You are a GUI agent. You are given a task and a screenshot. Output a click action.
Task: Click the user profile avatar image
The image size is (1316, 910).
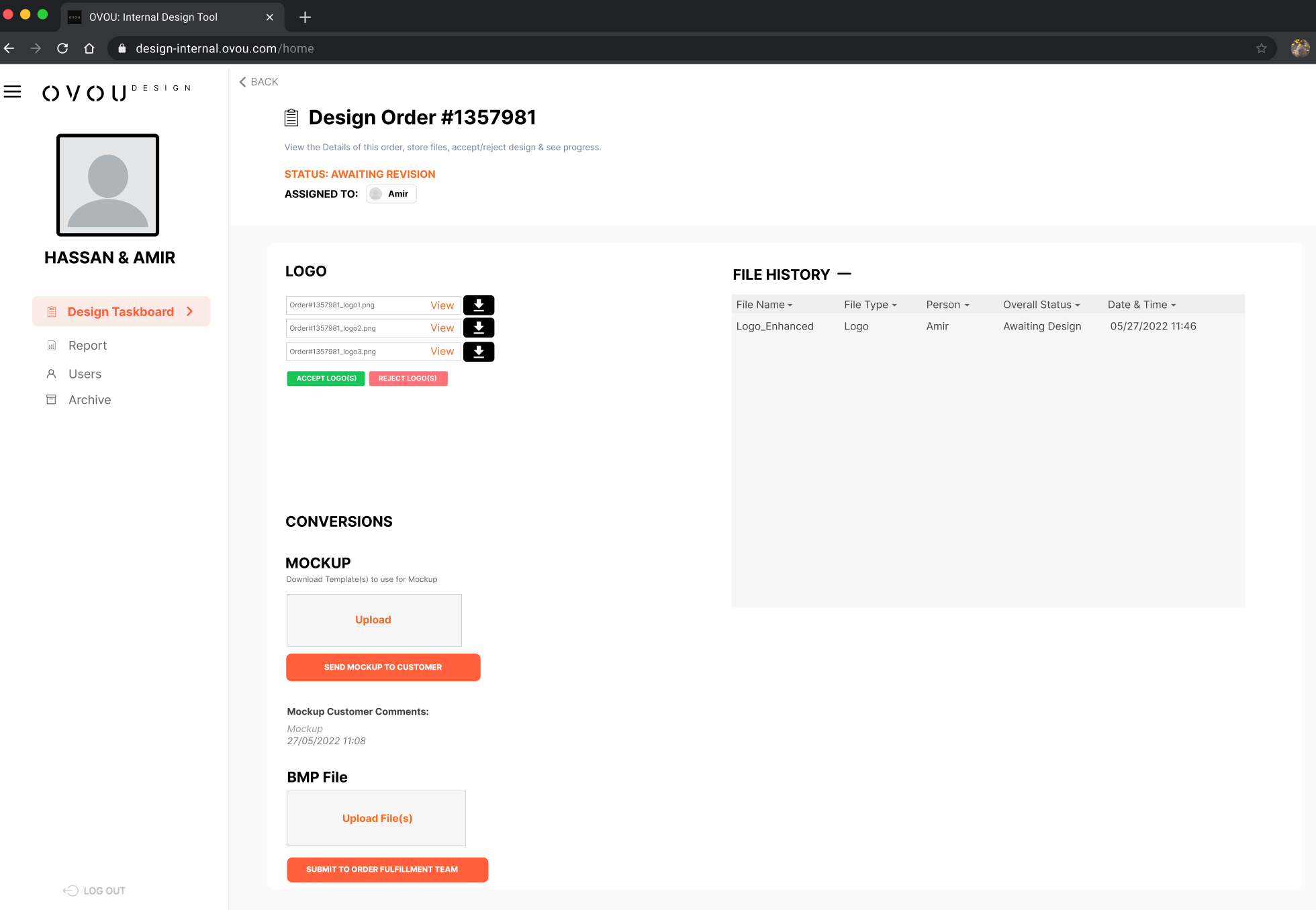pos(107,185)
